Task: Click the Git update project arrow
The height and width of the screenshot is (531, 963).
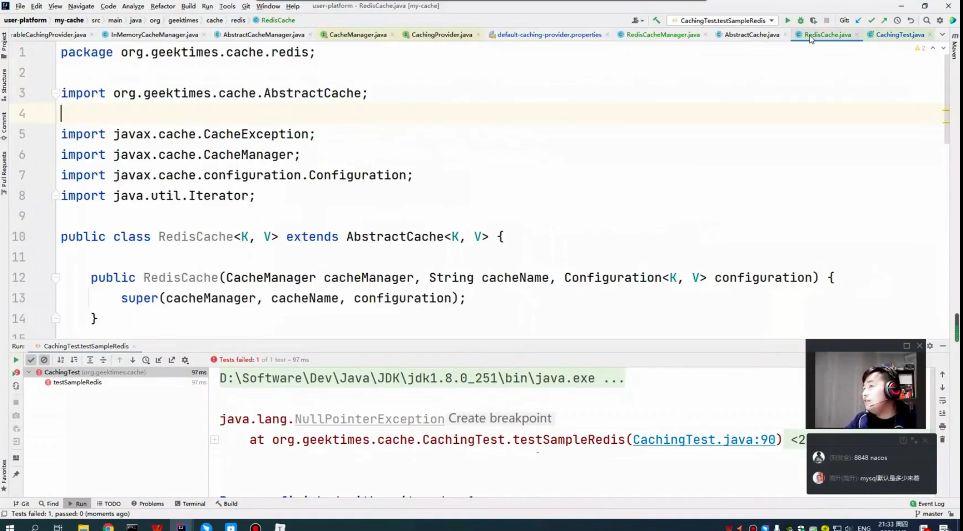Action: point(858,20)
